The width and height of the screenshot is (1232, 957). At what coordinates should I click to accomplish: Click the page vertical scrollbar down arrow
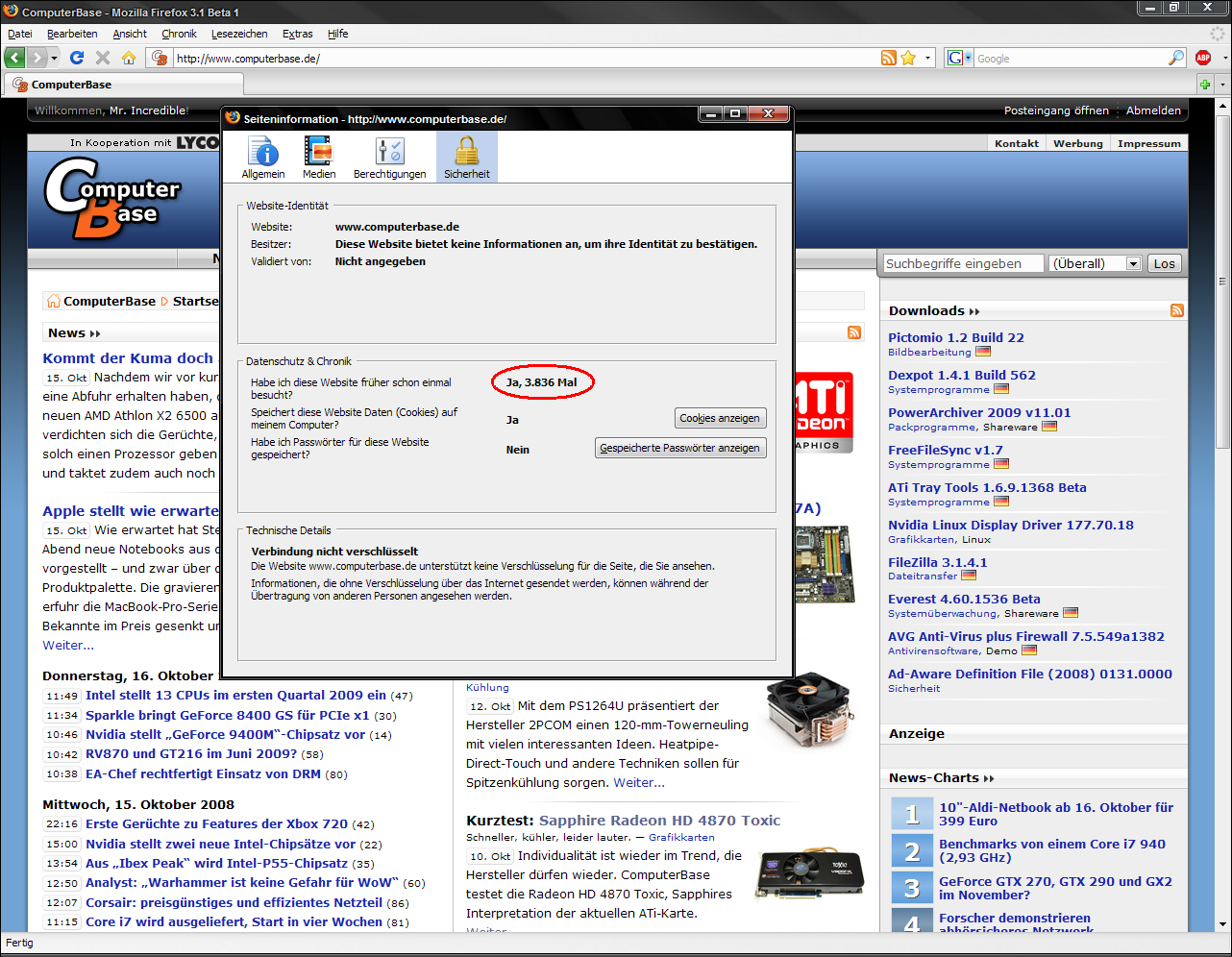pyautogui.click(x=1222, y=924)
